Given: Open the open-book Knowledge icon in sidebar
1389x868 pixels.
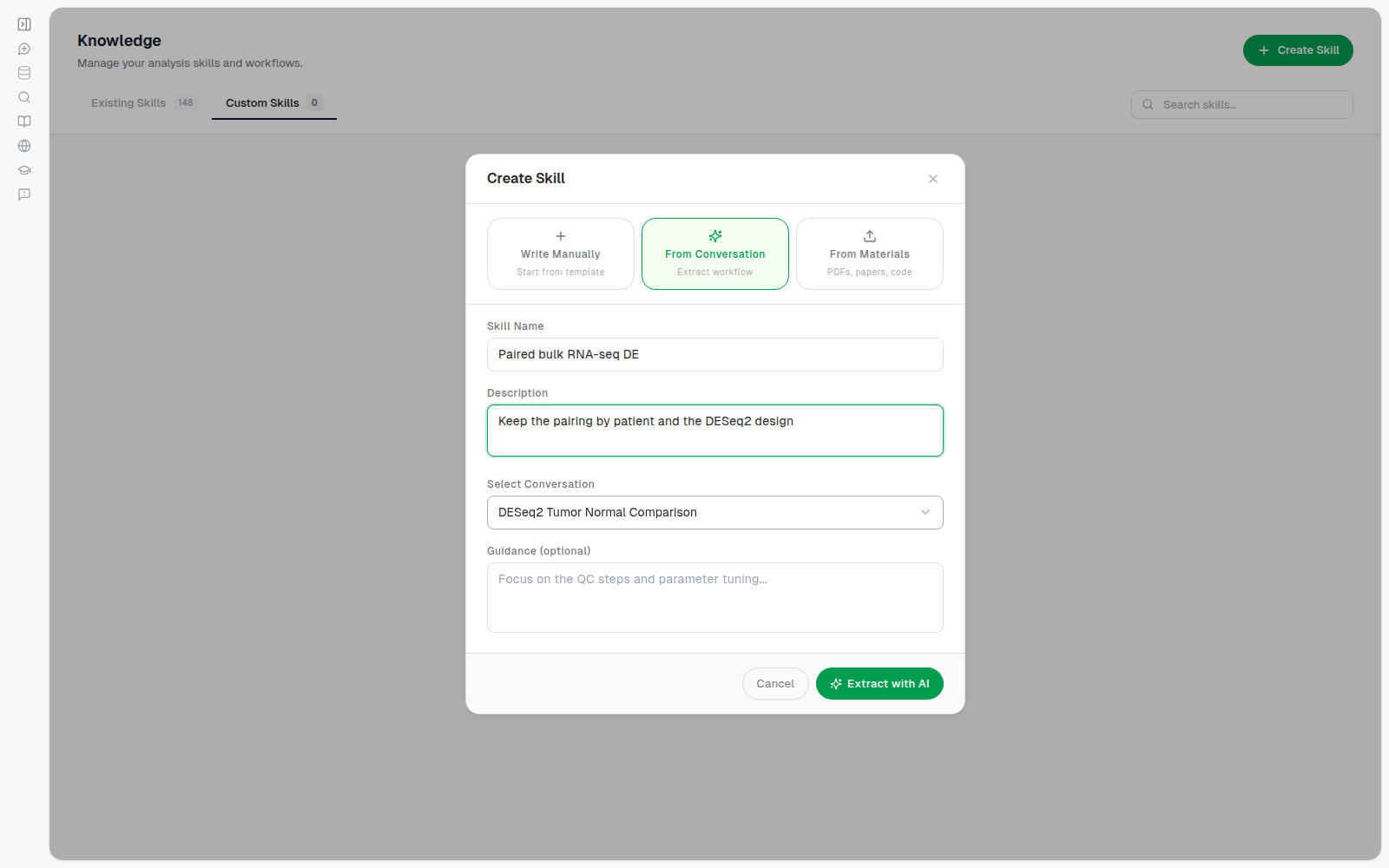Looking at the screenshot, I should [x=24, y=122].
